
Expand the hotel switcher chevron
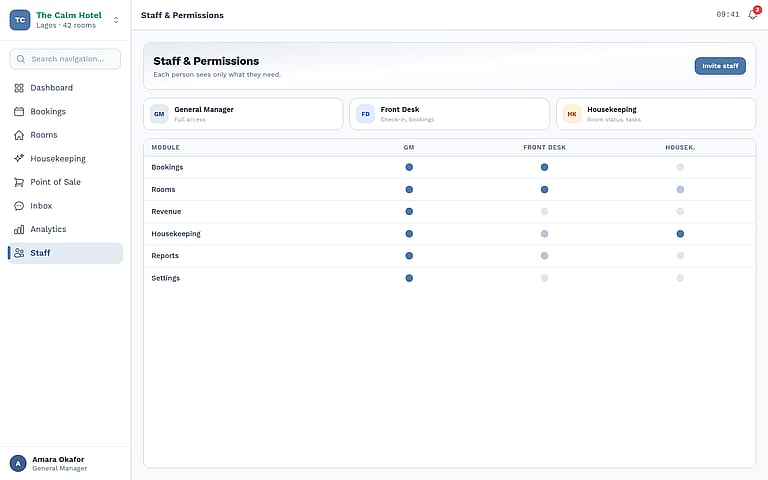coord(116,20)
